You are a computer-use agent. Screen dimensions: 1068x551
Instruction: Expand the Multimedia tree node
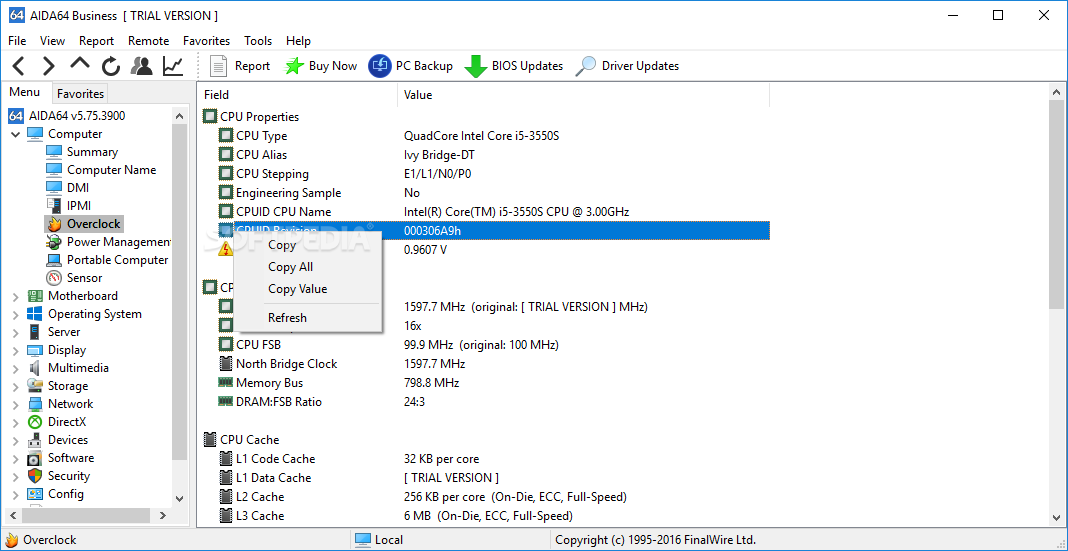tap(16, 368)
